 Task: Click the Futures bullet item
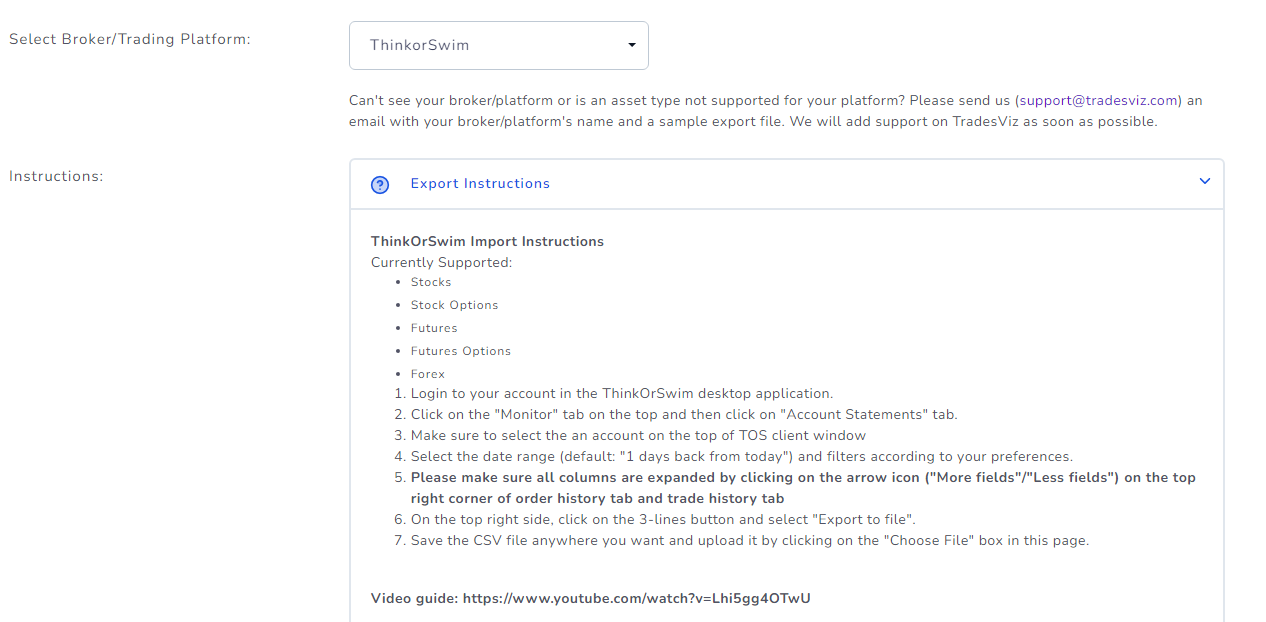pos(434,328)
